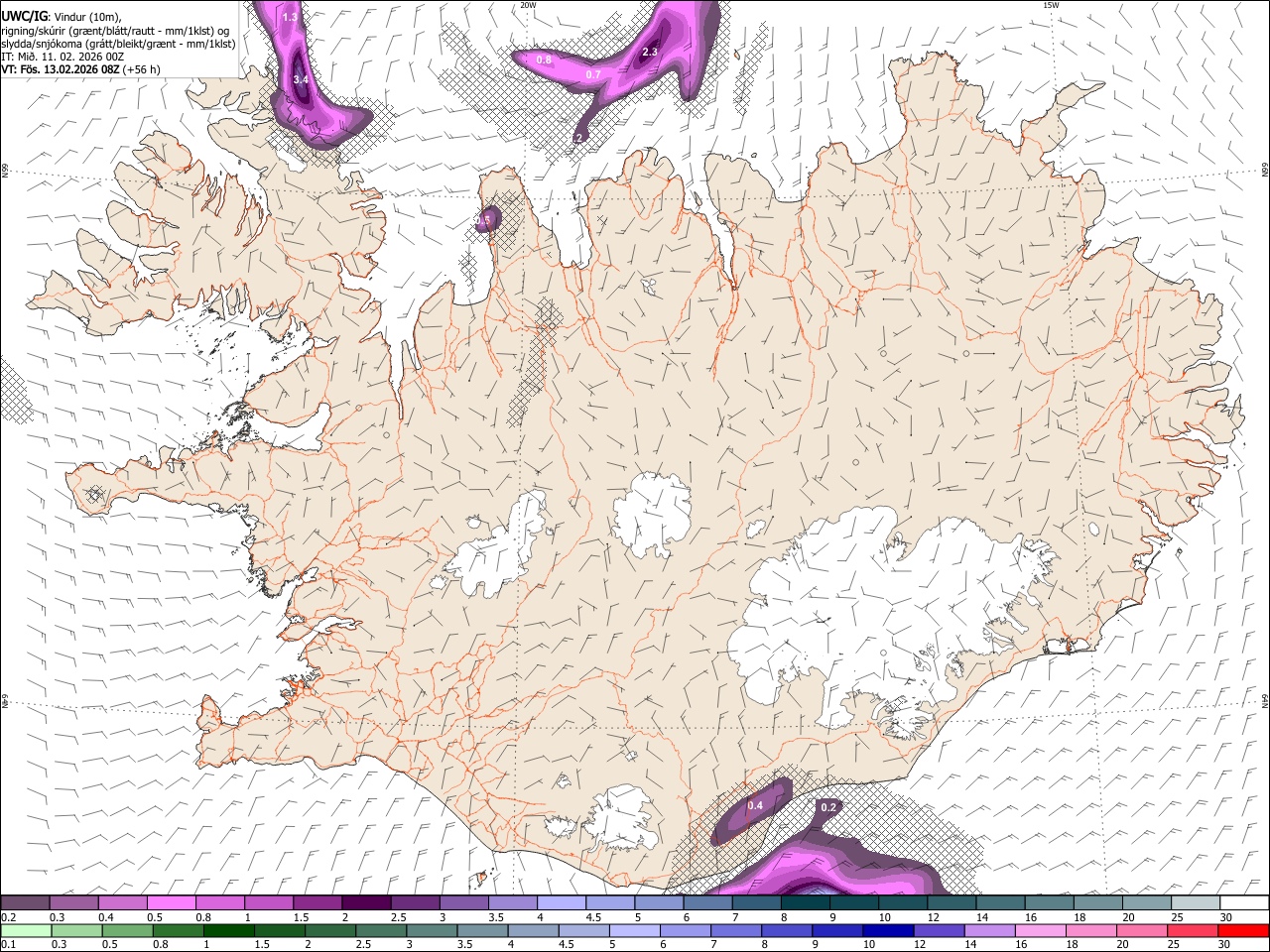Click the 'slydda/snjókoma' legend description line

(x=118, y=44)
